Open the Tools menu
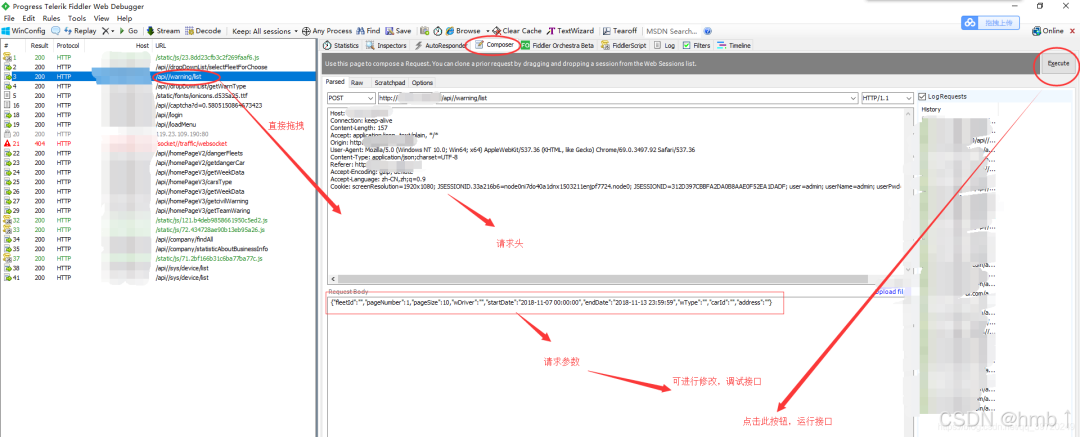 (77, 19)
